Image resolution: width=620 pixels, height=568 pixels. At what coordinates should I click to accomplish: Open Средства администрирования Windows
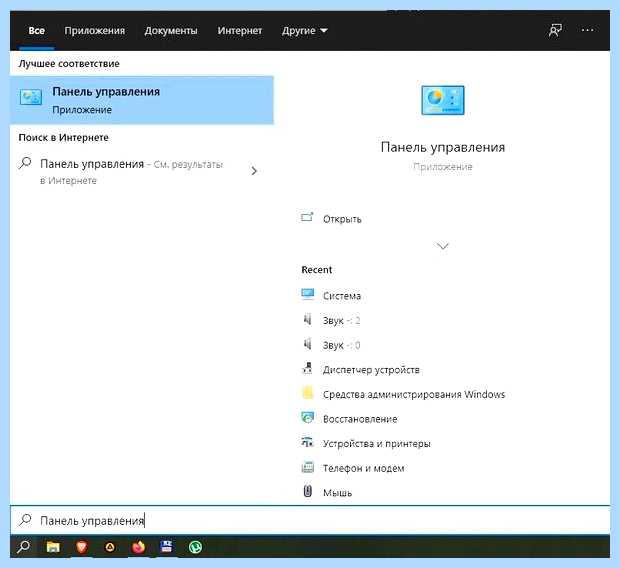pos(414,394)
